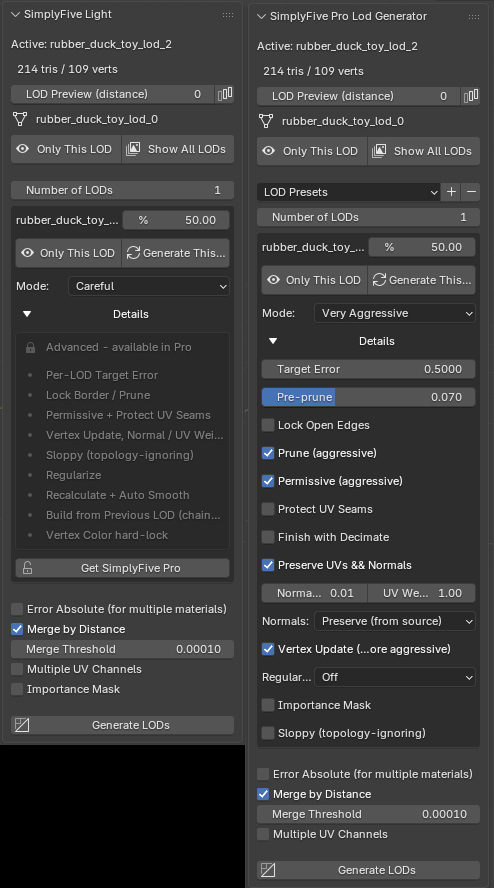This screenshot has height=888, width=494.
Task: Open LOD Presets menu
Action: 348,192
